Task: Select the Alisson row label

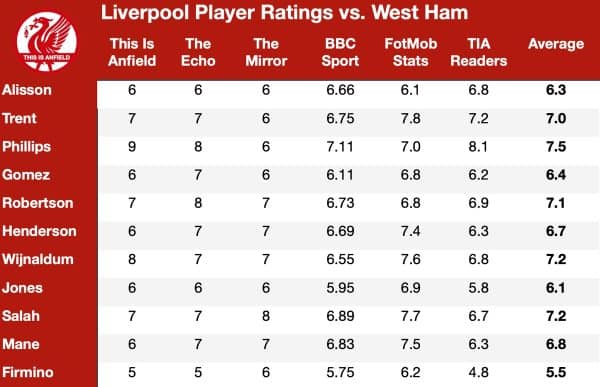Action: click(x=27, y=90)
